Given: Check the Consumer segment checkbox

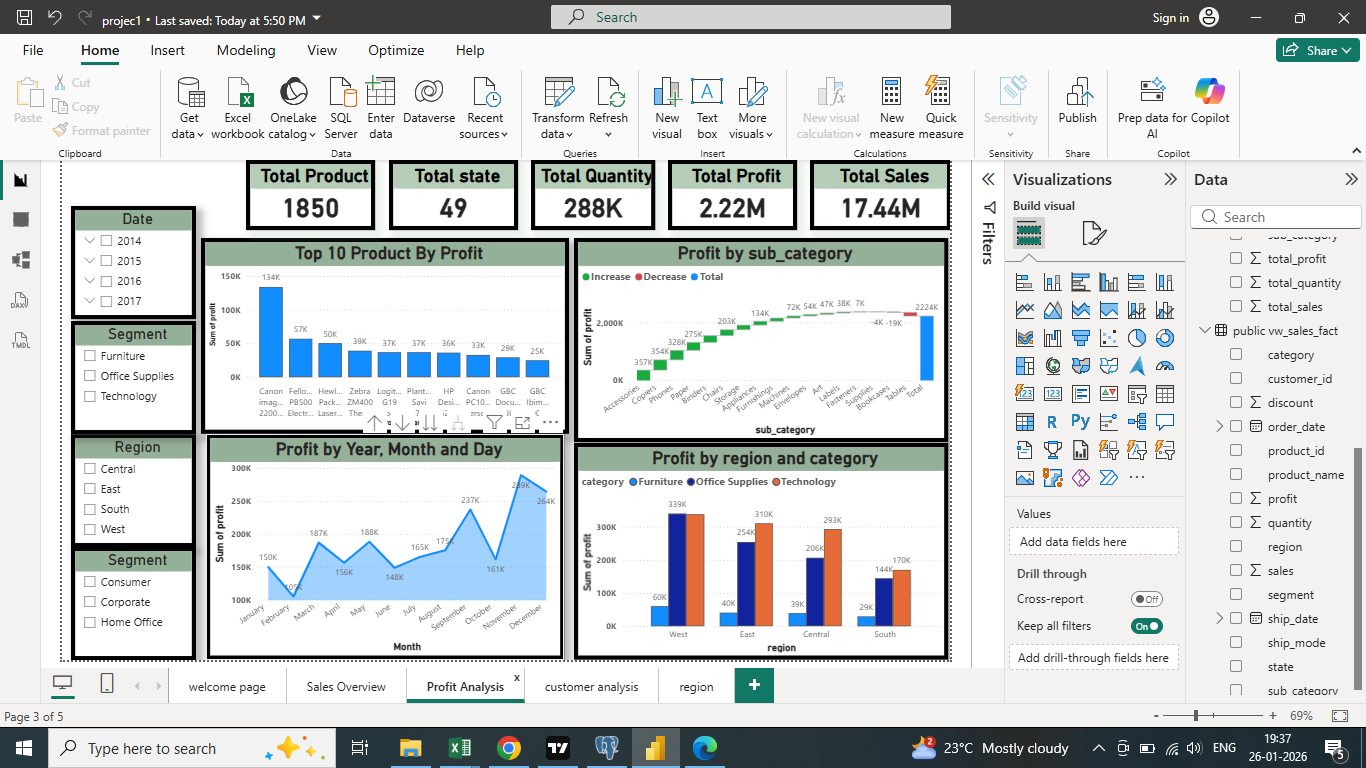Looking at the screenshot, I should [91, 582].
